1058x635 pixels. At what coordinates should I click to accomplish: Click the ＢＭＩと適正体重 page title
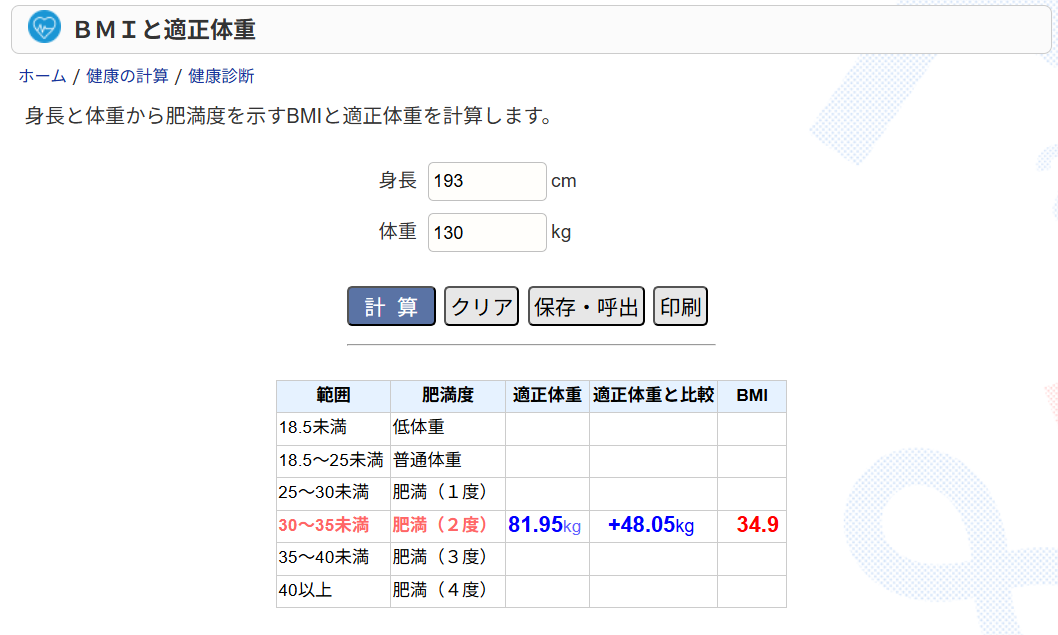[165, 29]
